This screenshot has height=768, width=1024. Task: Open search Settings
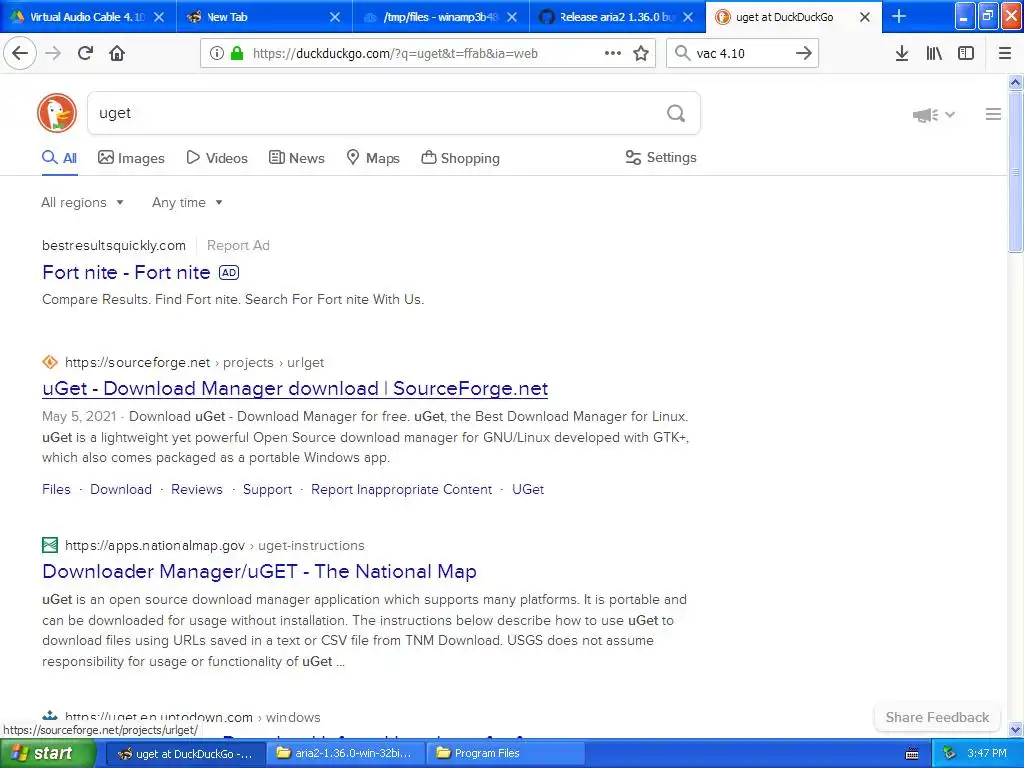(x=661, y=157)
